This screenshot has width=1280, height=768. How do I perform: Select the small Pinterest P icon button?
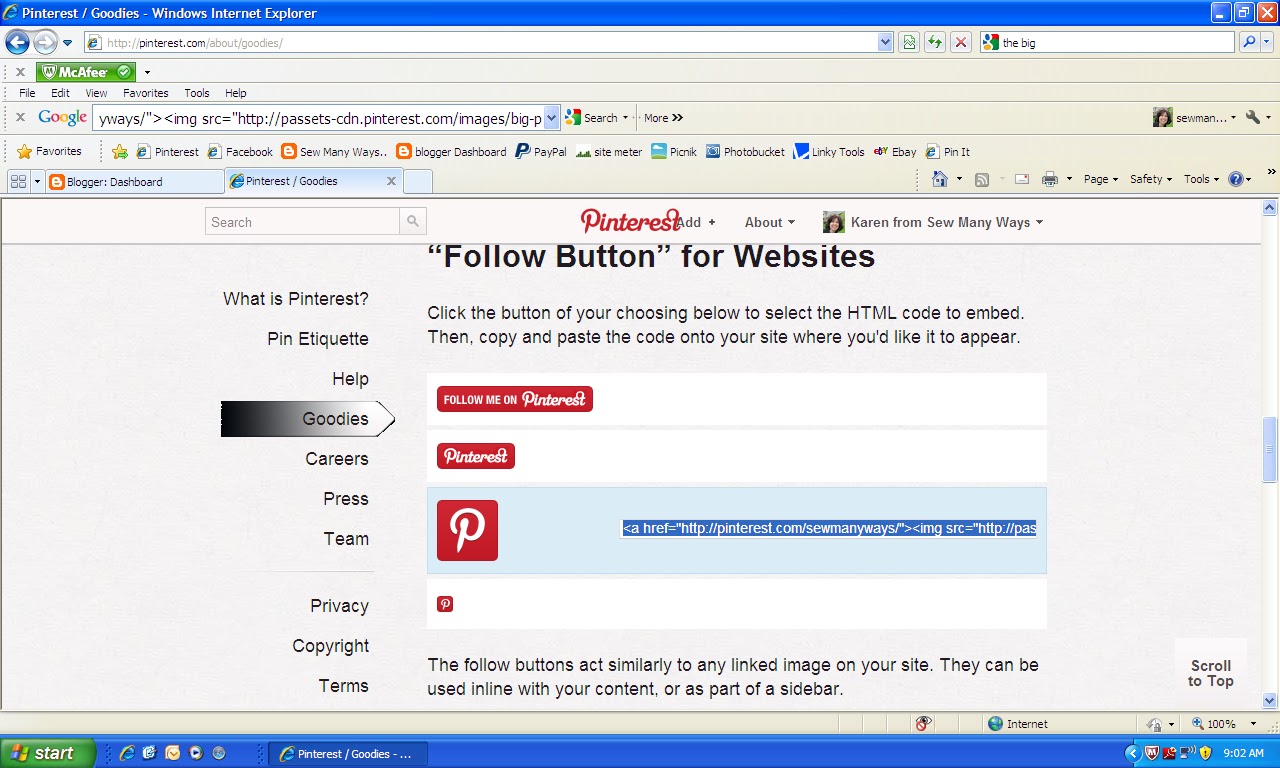(x=445, y=604)
